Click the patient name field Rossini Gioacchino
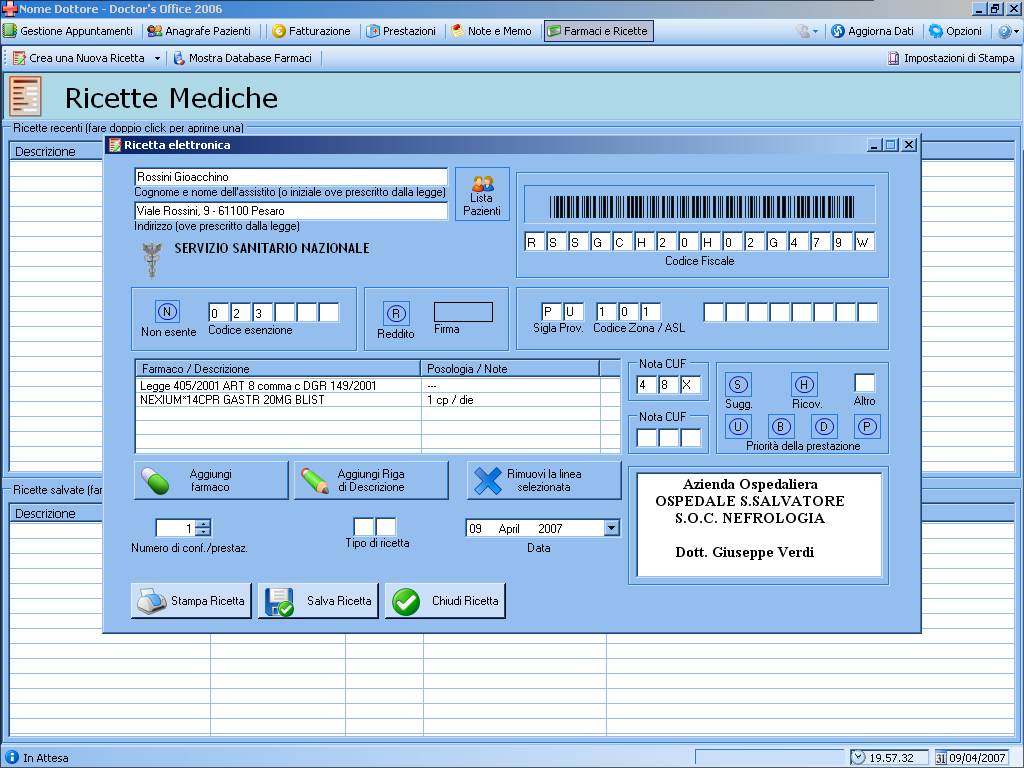 pos(291,177)
